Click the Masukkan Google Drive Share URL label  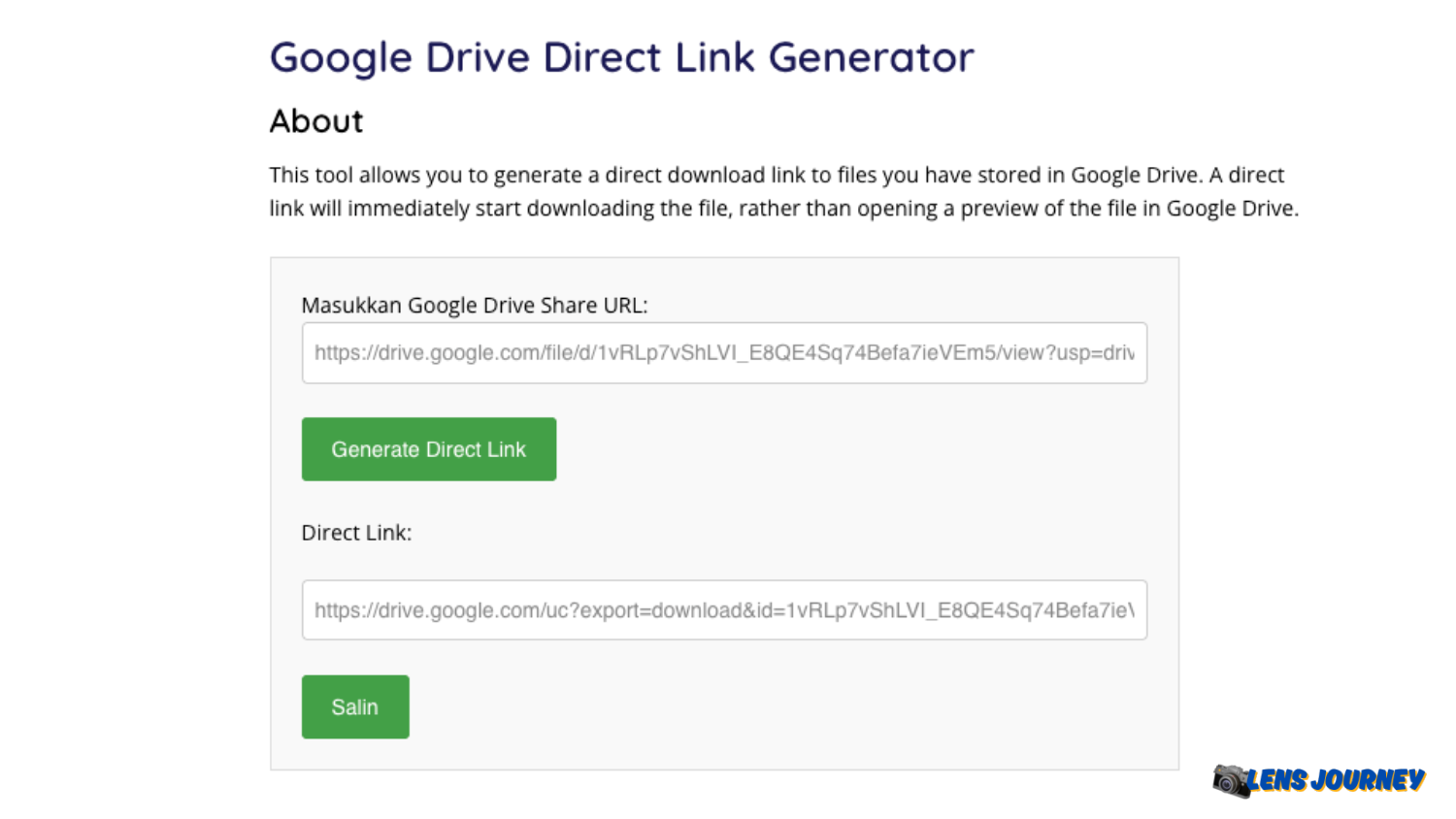coord(474,306)
